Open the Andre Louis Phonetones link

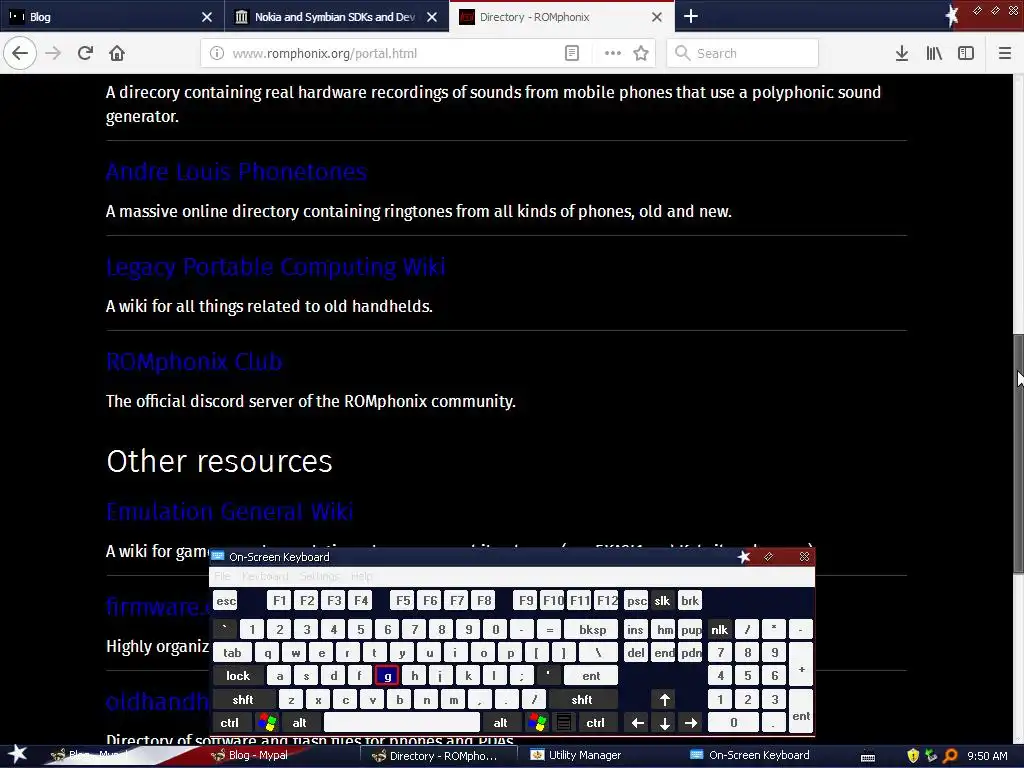236,172
